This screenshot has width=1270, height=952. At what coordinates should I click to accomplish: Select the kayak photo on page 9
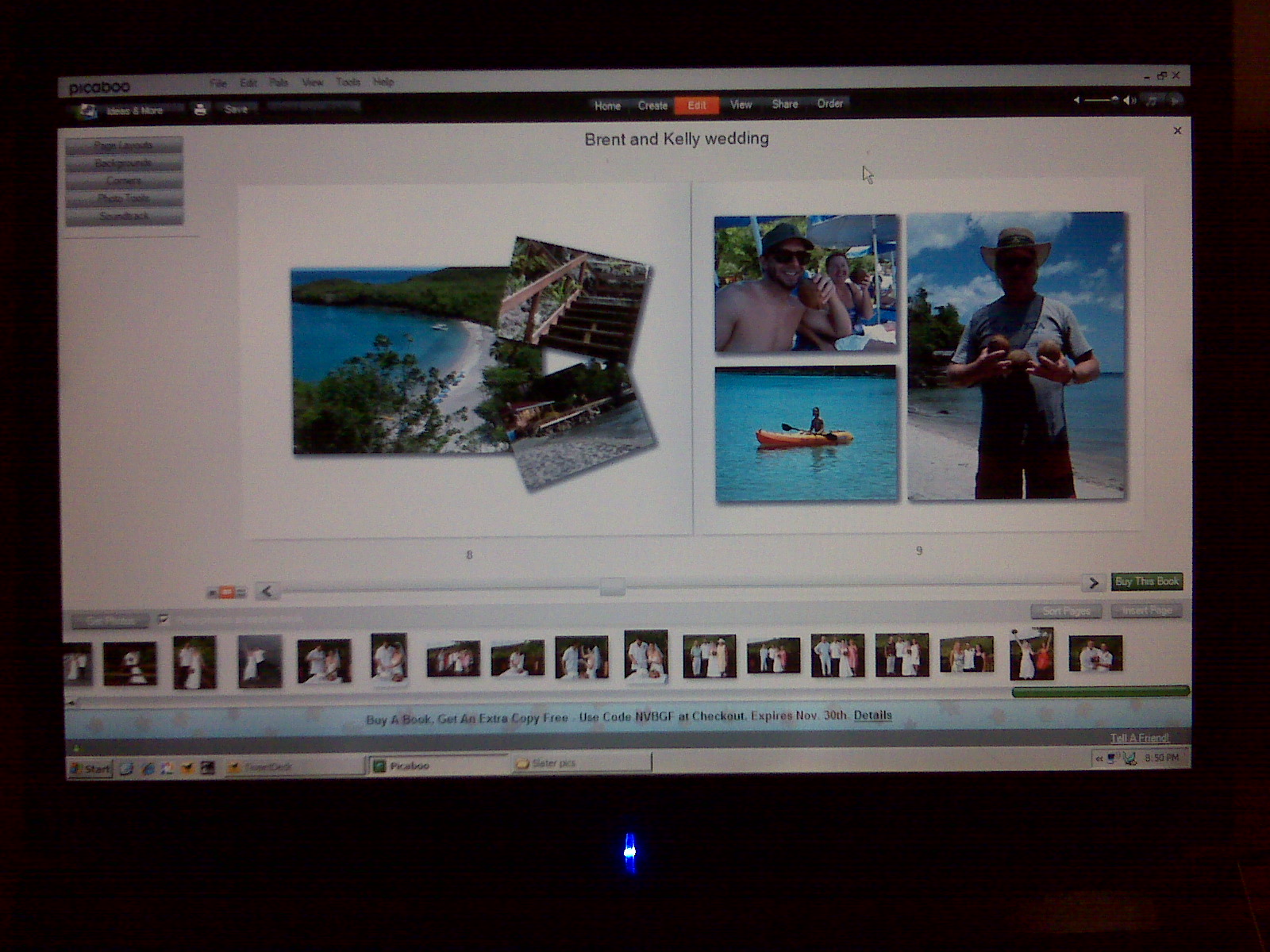[x=806, y=434]
